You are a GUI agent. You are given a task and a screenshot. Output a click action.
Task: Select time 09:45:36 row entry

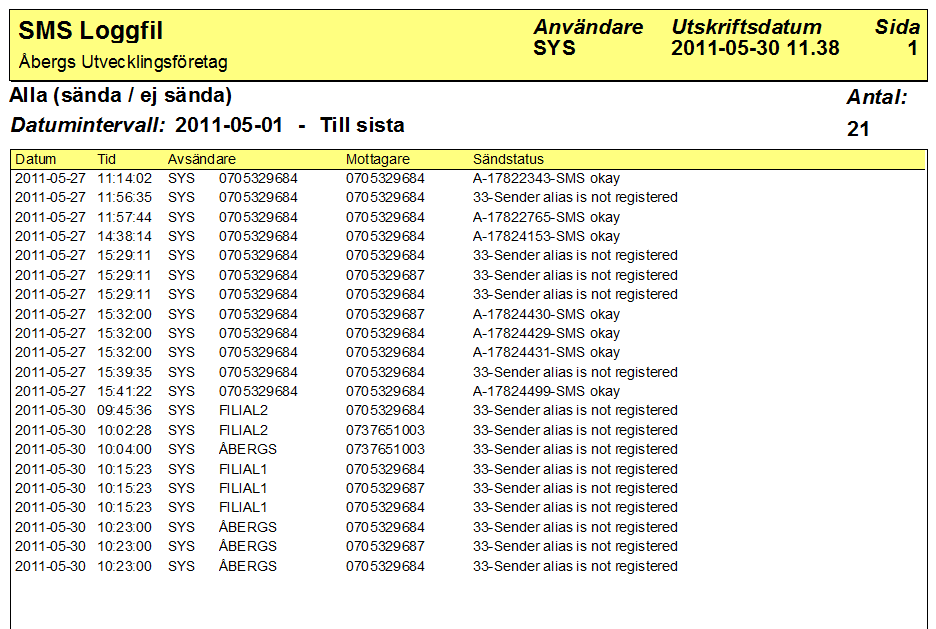pos(125,411)
